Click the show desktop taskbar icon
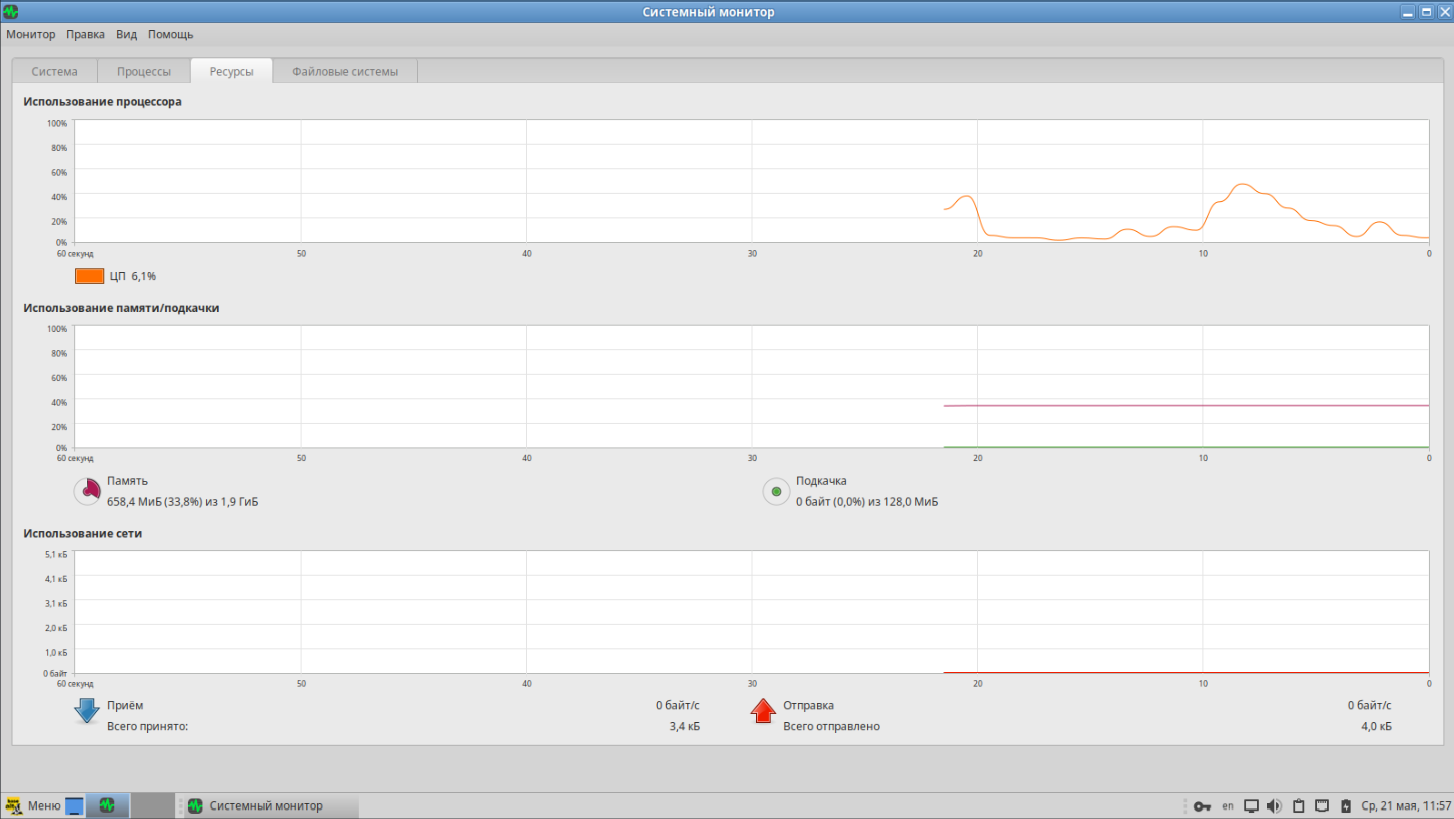Image resolution: width=1454 pixels, height=819 pixels. (74, 806)
